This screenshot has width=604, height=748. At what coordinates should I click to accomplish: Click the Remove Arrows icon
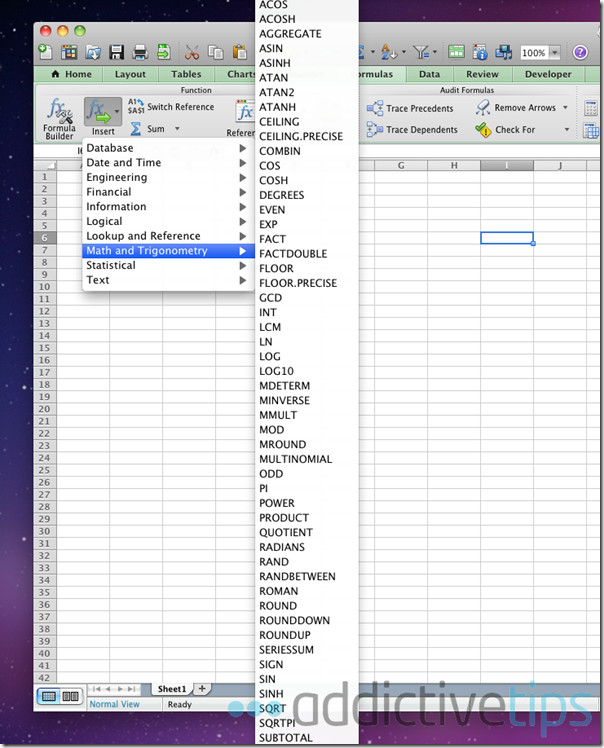[x=483, y=108]
